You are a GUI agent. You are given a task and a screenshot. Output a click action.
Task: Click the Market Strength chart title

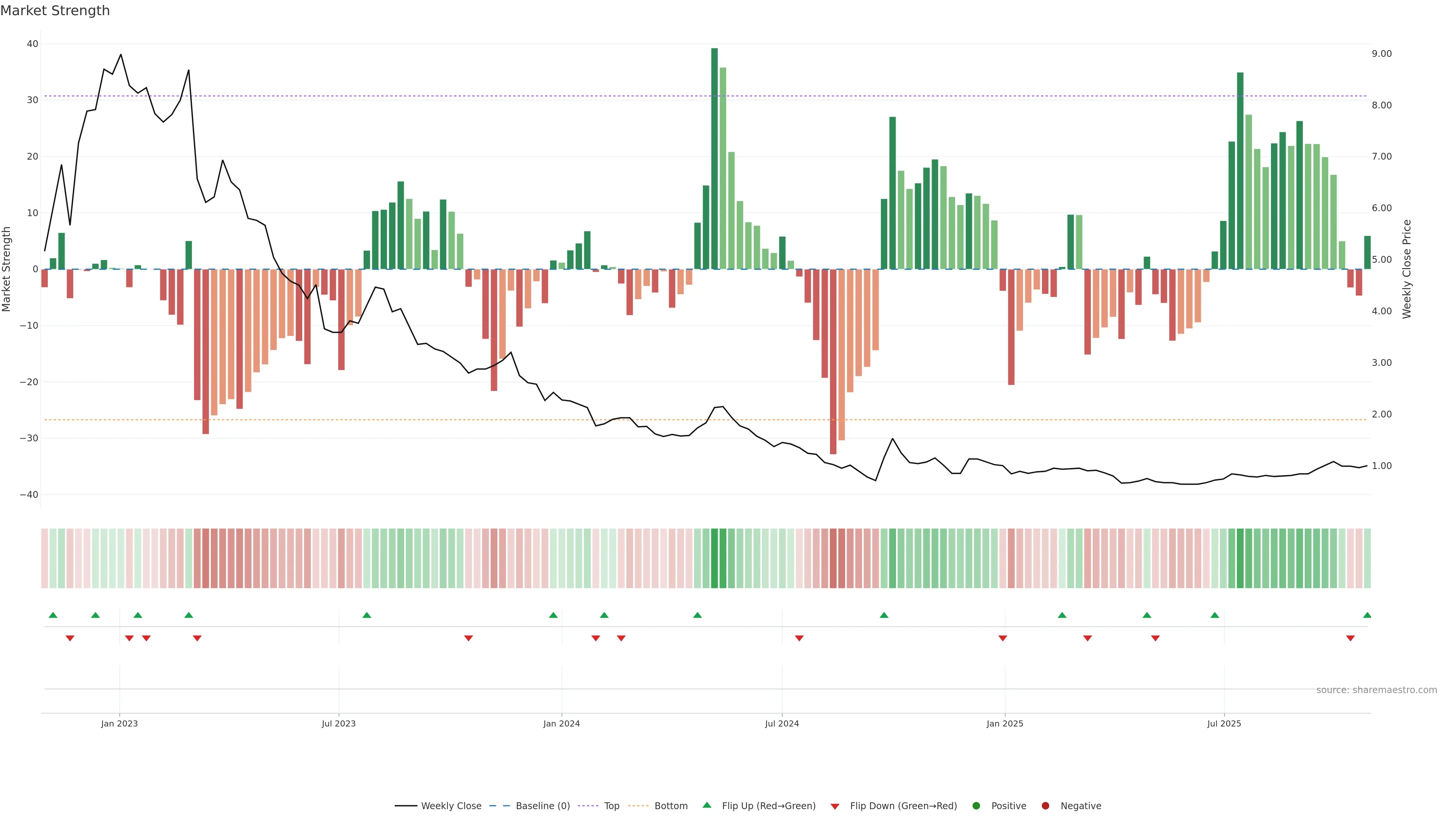point(55,11)
